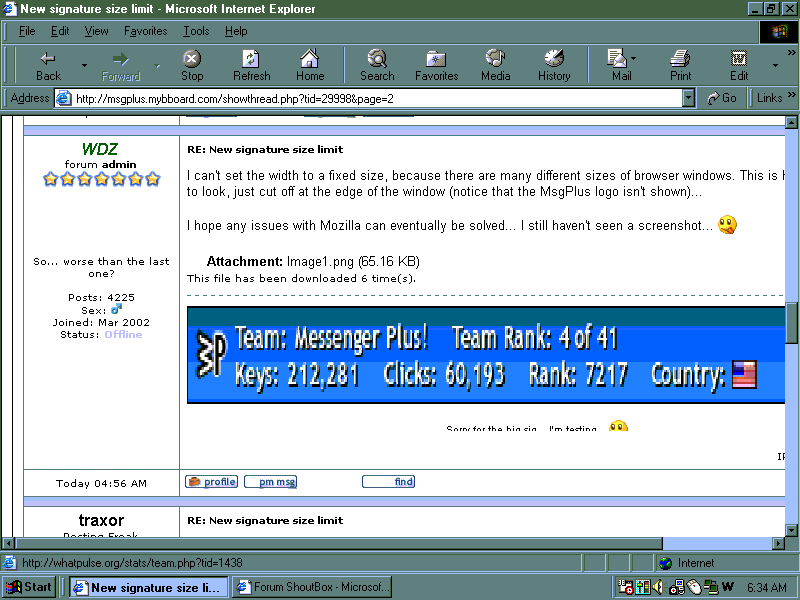Click the horizontal scrollbar right arrow

[779, 543]
